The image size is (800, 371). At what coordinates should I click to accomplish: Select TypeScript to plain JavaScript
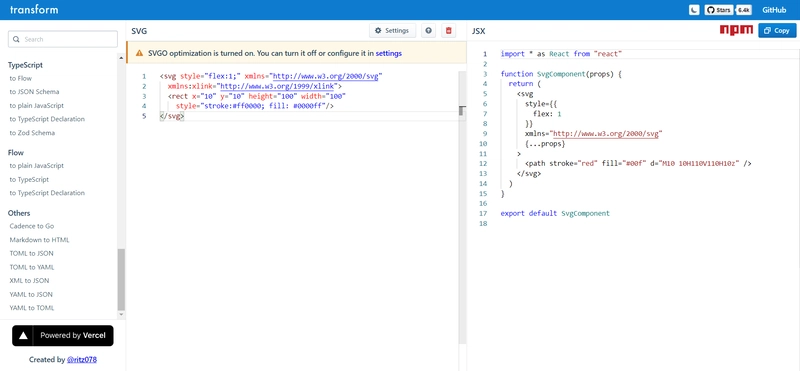point(37,106)
